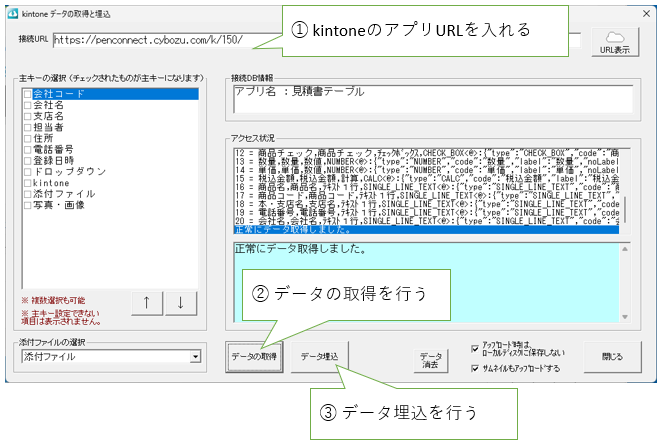663x445 pixels.
Task: Click the 閉じる button
Action: (x=612, y=357)
